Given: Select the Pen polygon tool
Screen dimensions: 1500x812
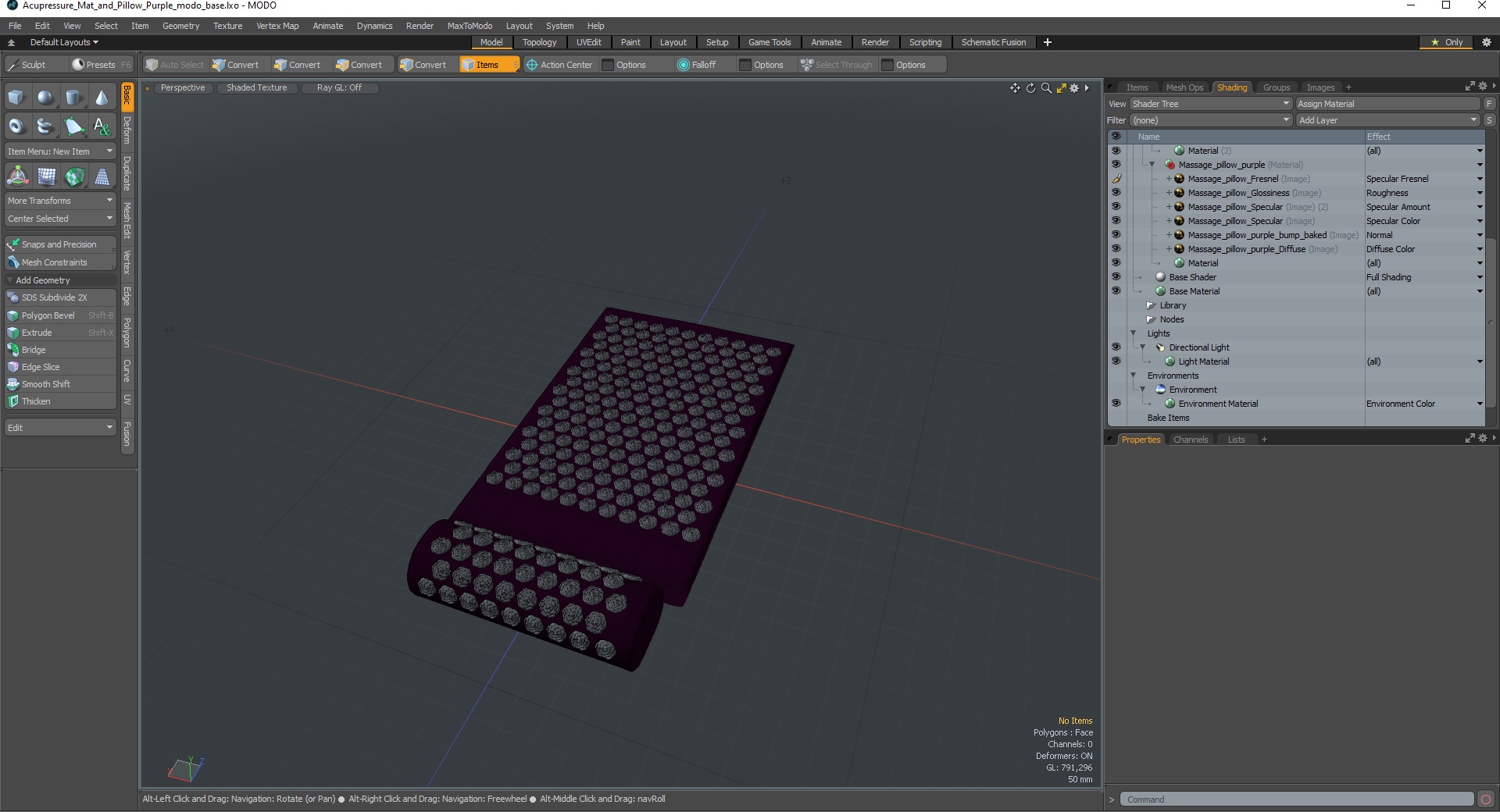Looking at the screenshot, I should 73,126.
